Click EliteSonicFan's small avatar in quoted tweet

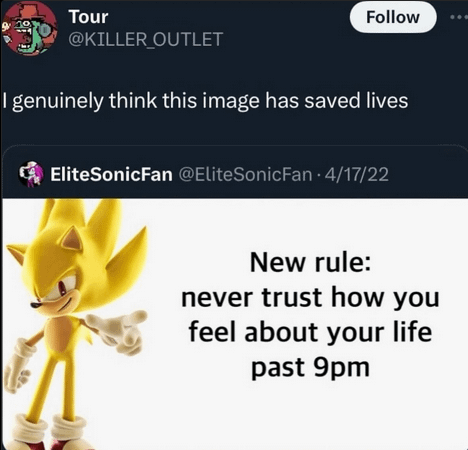31,174
